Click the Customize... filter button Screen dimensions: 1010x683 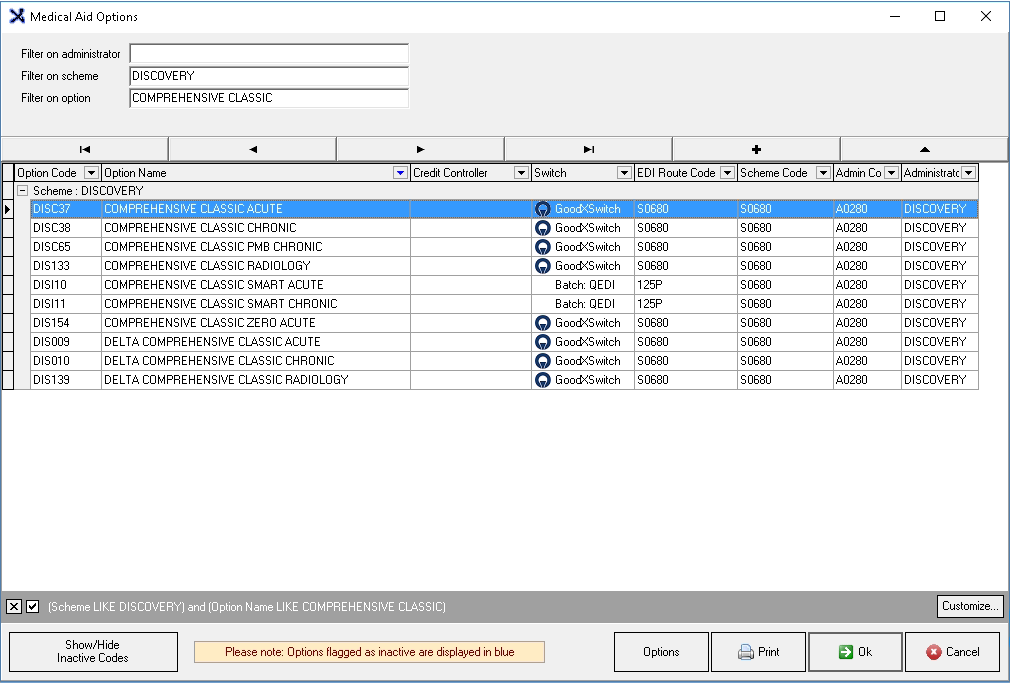coord(969,606)
